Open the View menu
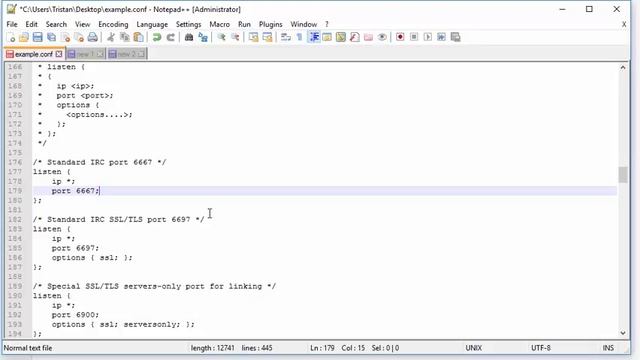640x360 pixels. coord(82,24)
